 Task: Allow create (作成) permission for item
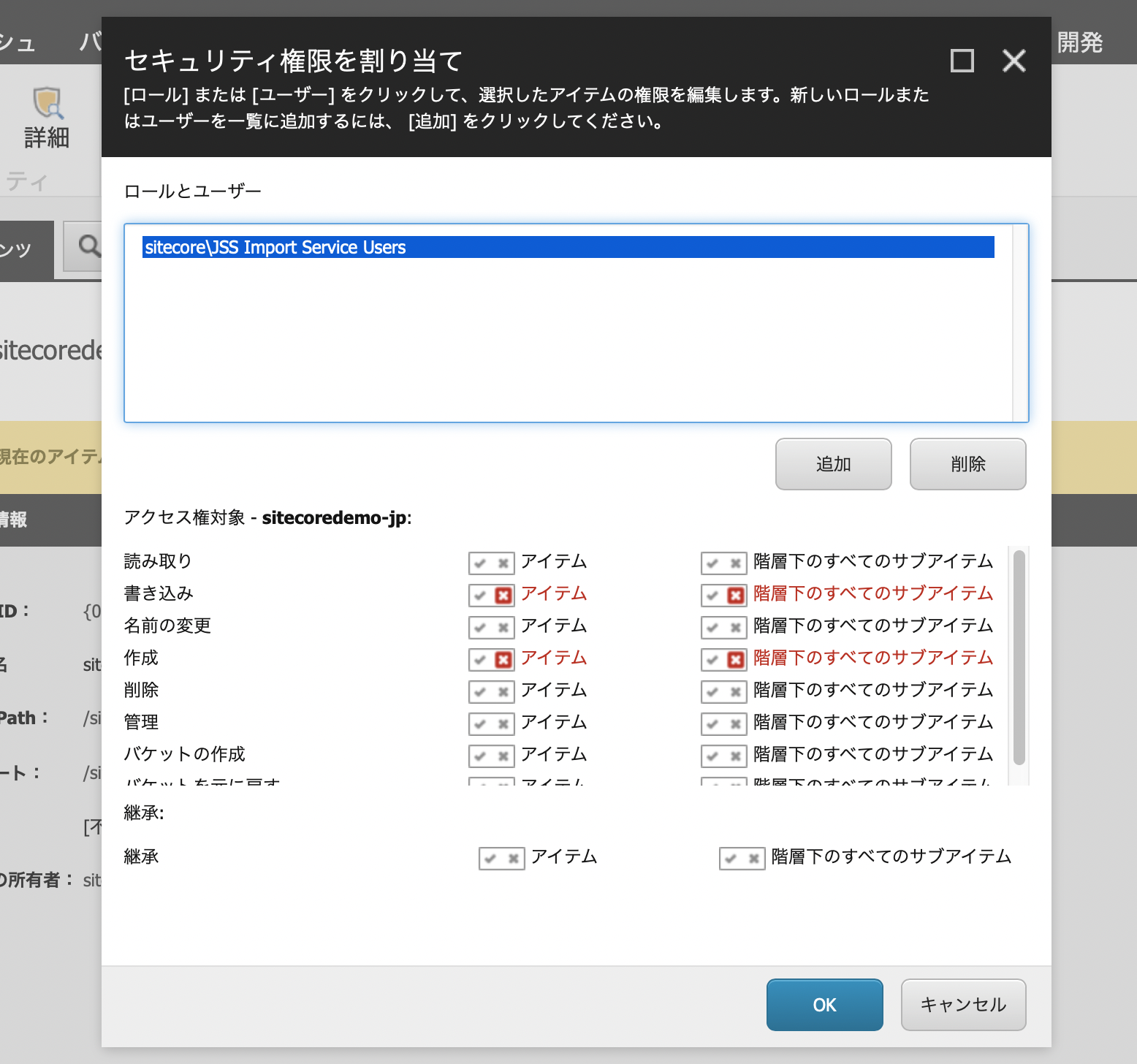pos(480,660)
